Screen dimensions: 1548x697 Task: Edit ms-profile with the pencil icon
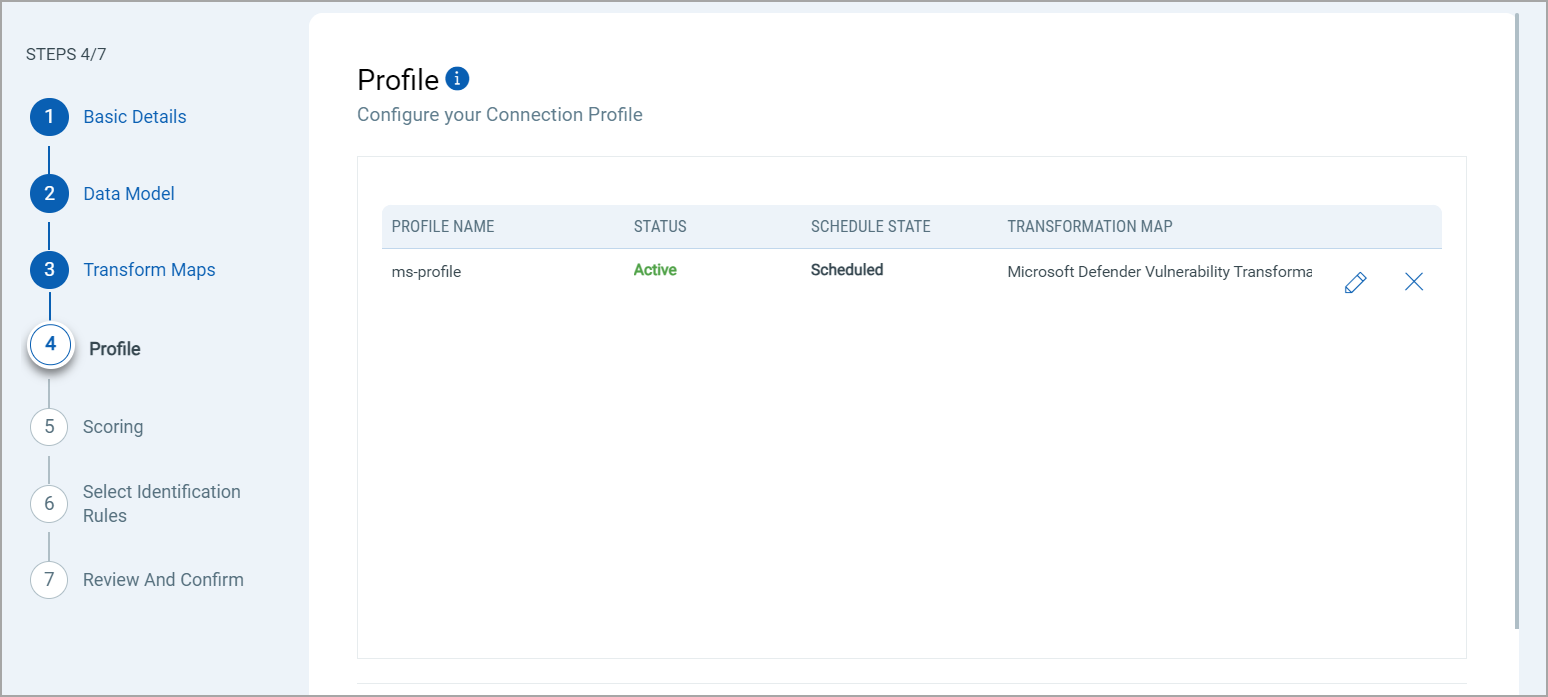coord(1355,283)
